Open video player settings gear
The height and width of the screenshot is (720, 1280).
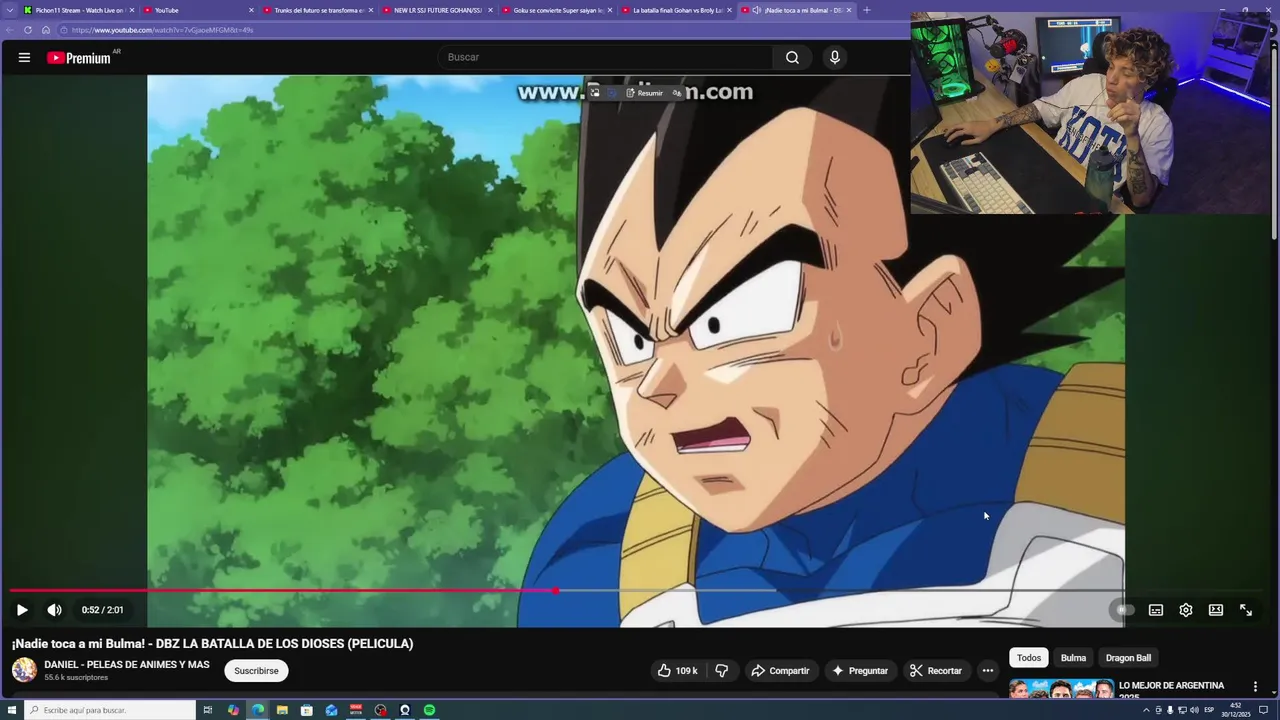[x=1186, y=610]
